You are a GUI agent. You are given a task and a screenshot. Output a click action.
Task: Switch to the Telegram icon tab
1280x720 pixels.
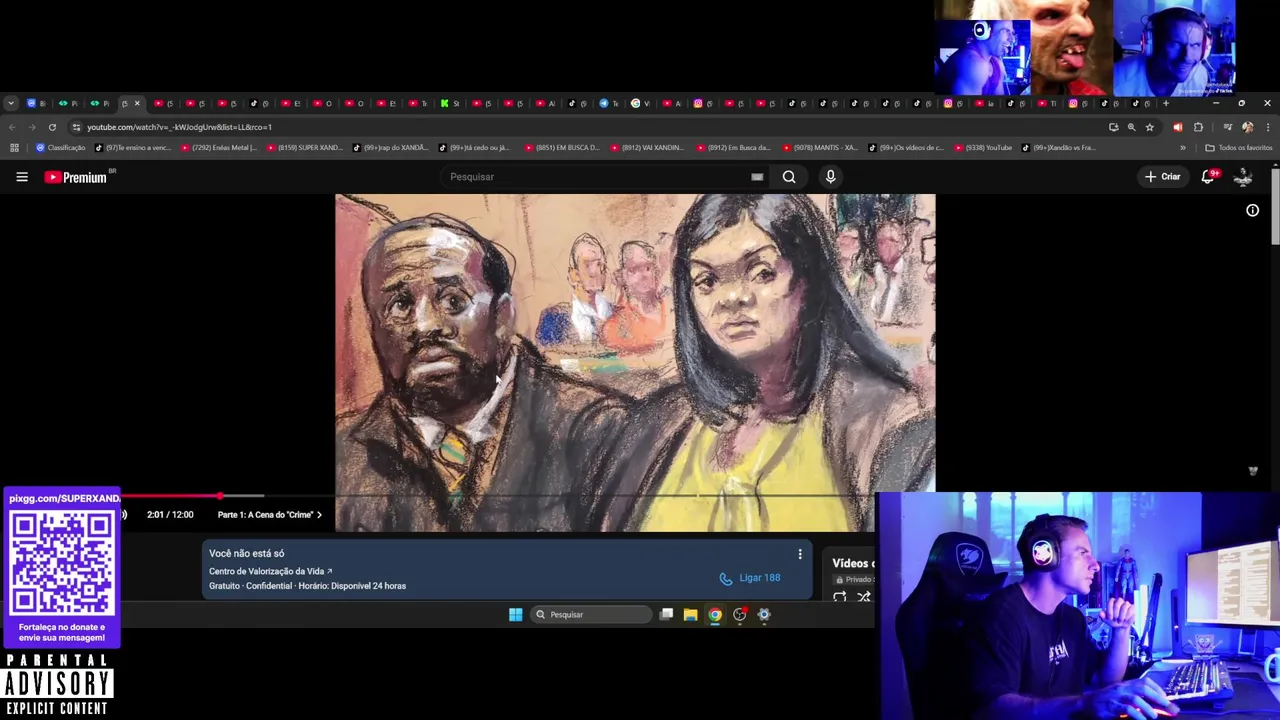(607, 103)
